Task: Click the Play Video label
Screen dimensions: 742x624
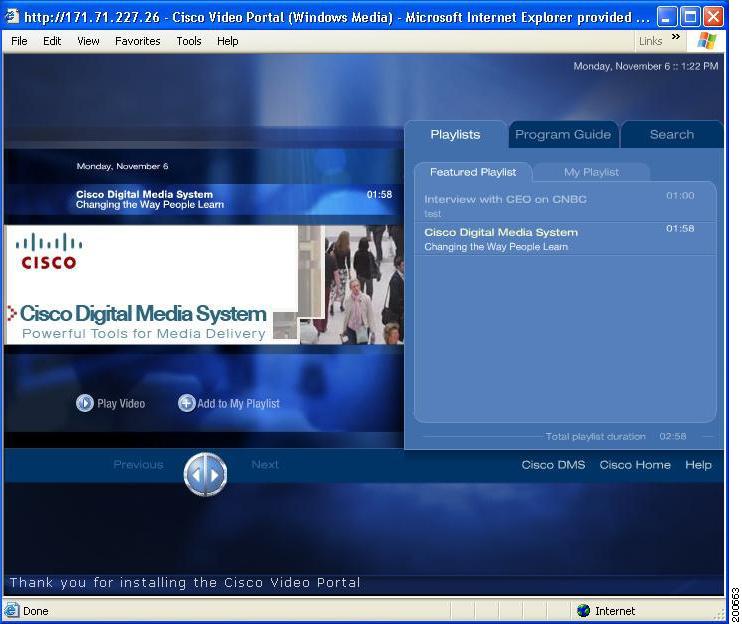Action: [x=121, y=404]
